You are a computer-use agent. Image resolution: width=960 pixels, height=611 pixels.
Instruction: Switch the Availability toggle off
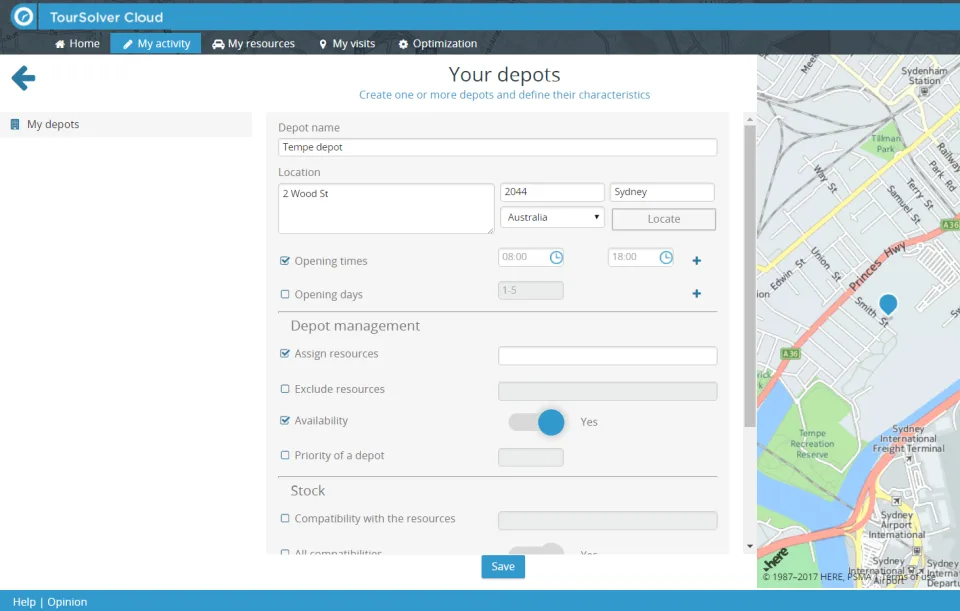coord(537,422)
